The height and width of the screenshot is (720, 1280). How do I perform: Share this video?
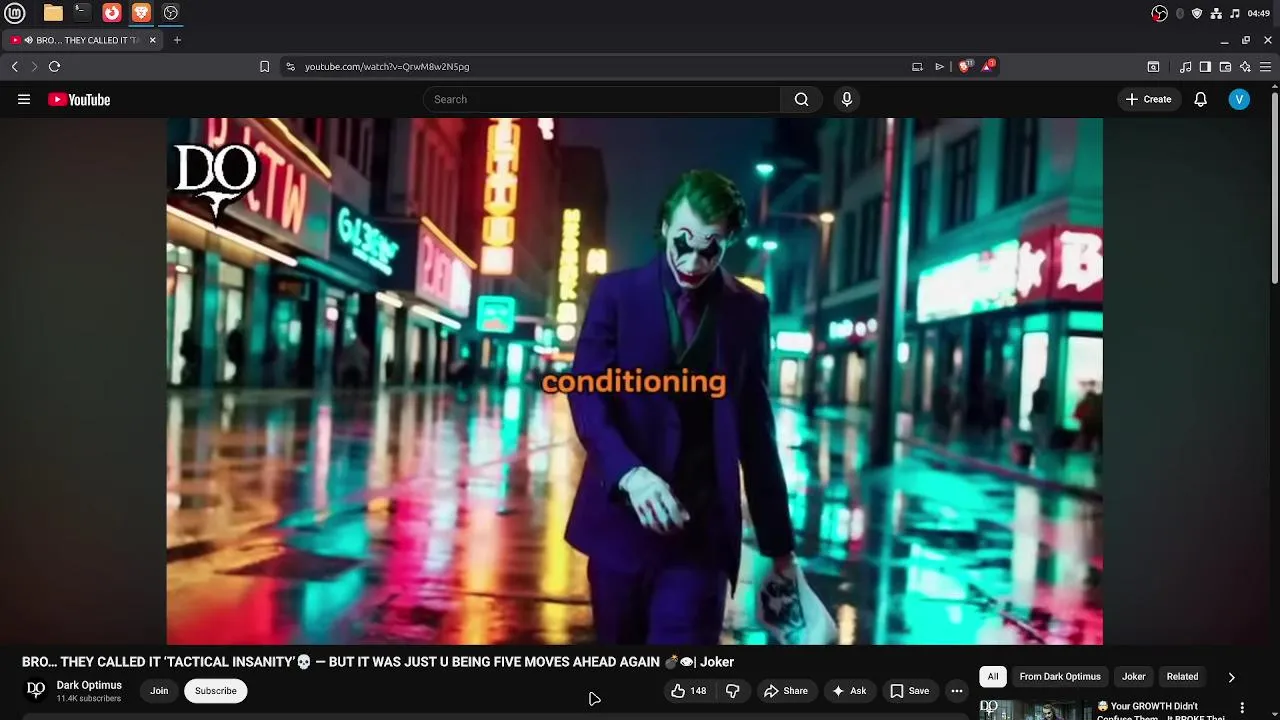coord(786,691)
